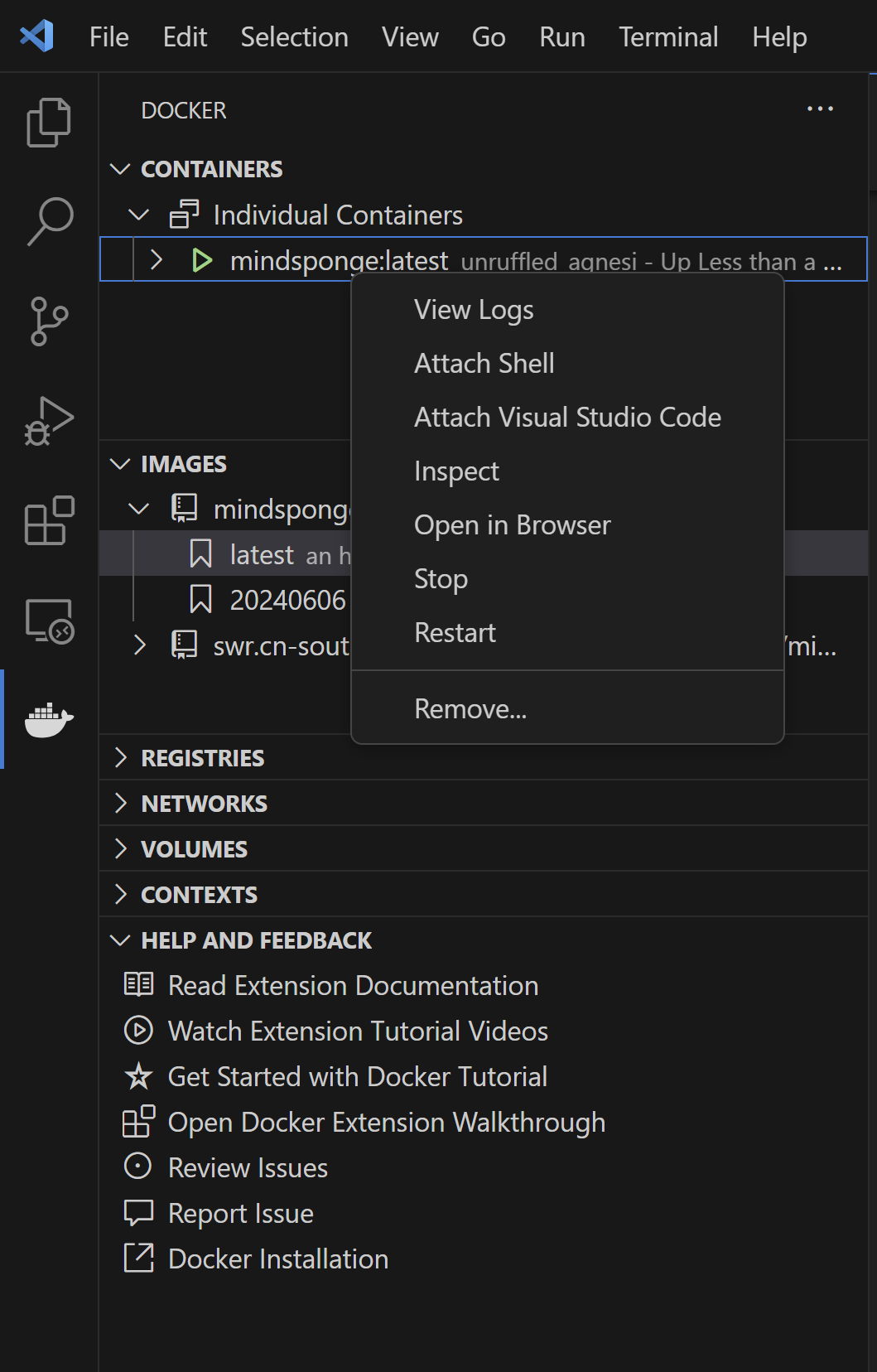This screenshot has width=877, height=1372.
Task: Open Remote Explorer view
Action: (49, 621)
